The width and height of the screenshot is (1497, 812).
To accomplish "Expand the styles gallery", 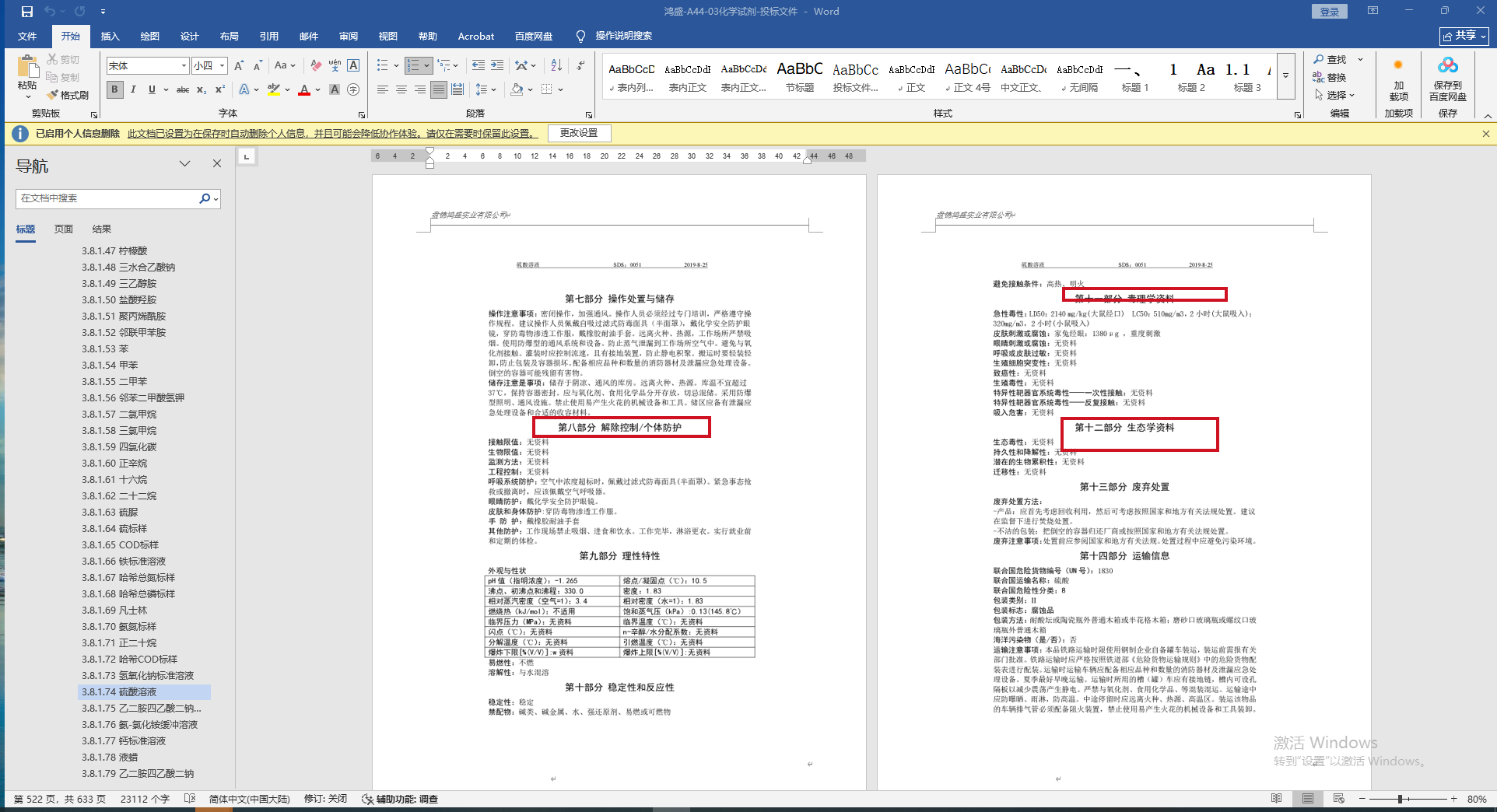I will (x=1286, y=76).
